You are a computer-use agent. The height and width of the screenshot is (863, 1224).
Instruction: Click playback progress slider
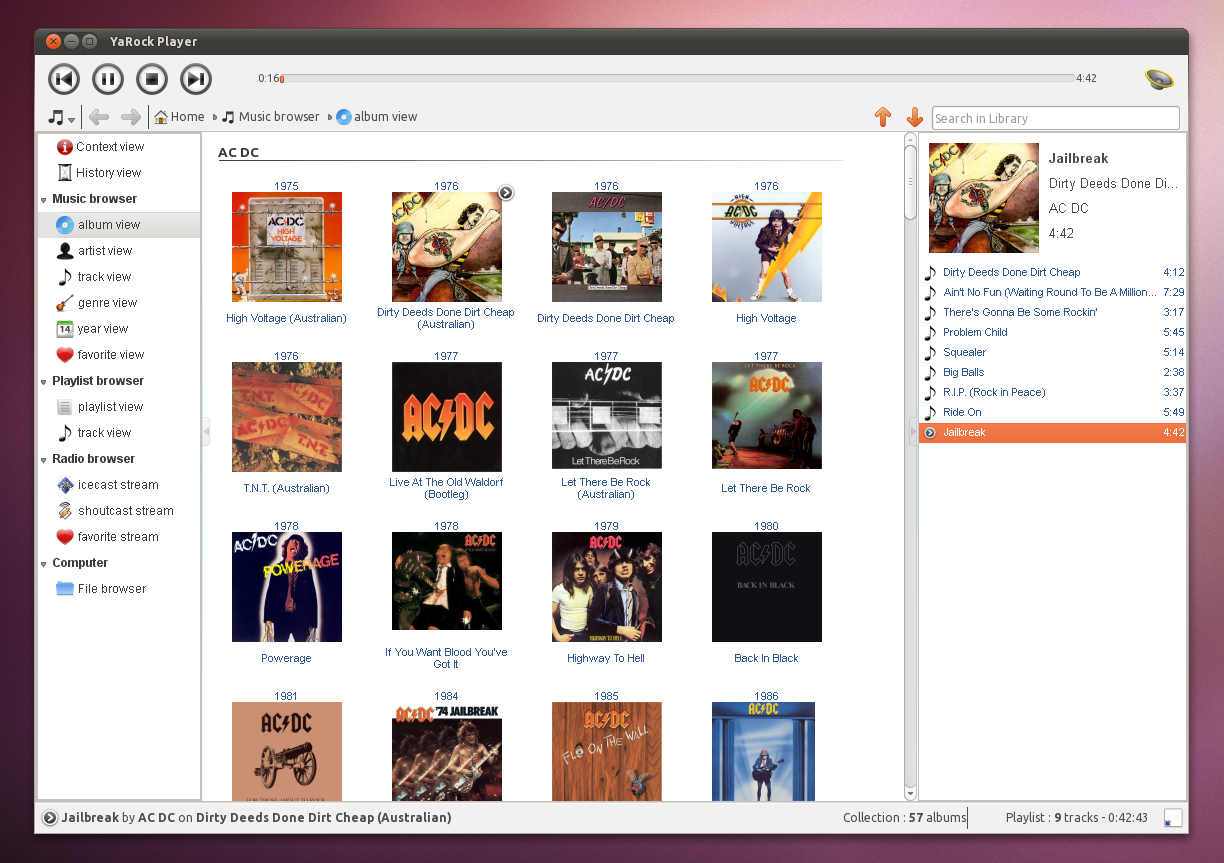coord(678,78)
